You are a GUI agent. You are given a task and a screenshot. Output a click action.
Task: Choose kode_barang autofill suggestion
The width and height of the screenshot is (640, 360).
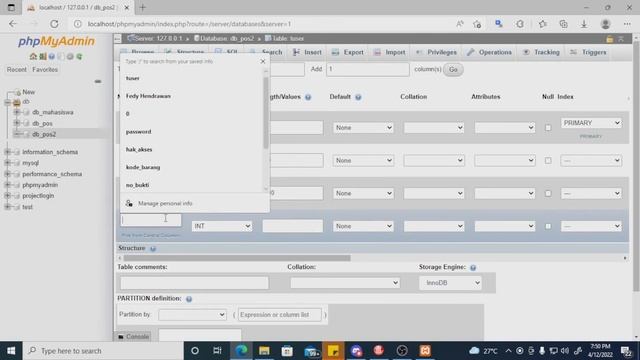[143, 167]
